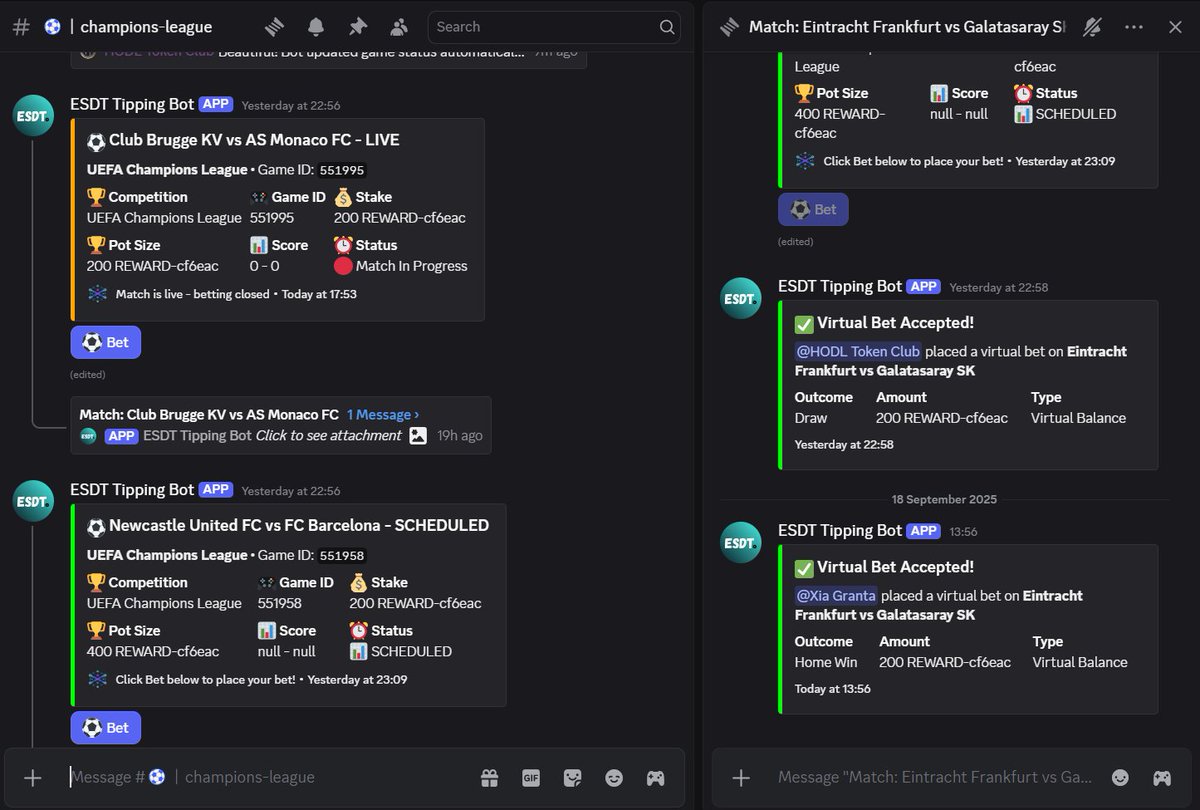The height and width of the screenshot is (810, 1200).
Task: Click 'Draw' outcome value
Action: [811, 418]
